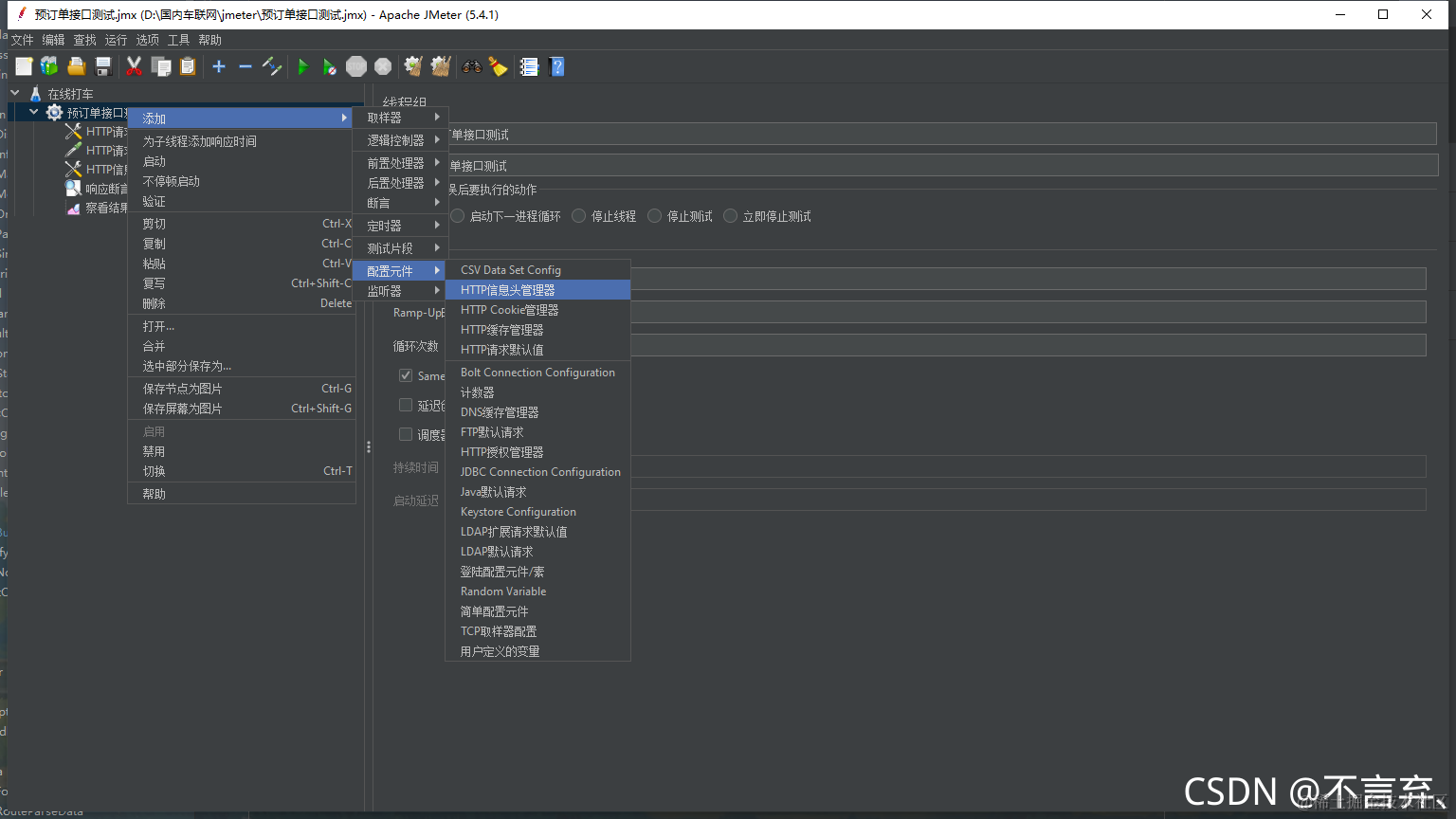The width and height of the screenshot is (1456, 819).
Task: Choose HTTP信息头管理器 from config menu
Action: point(537,290)
